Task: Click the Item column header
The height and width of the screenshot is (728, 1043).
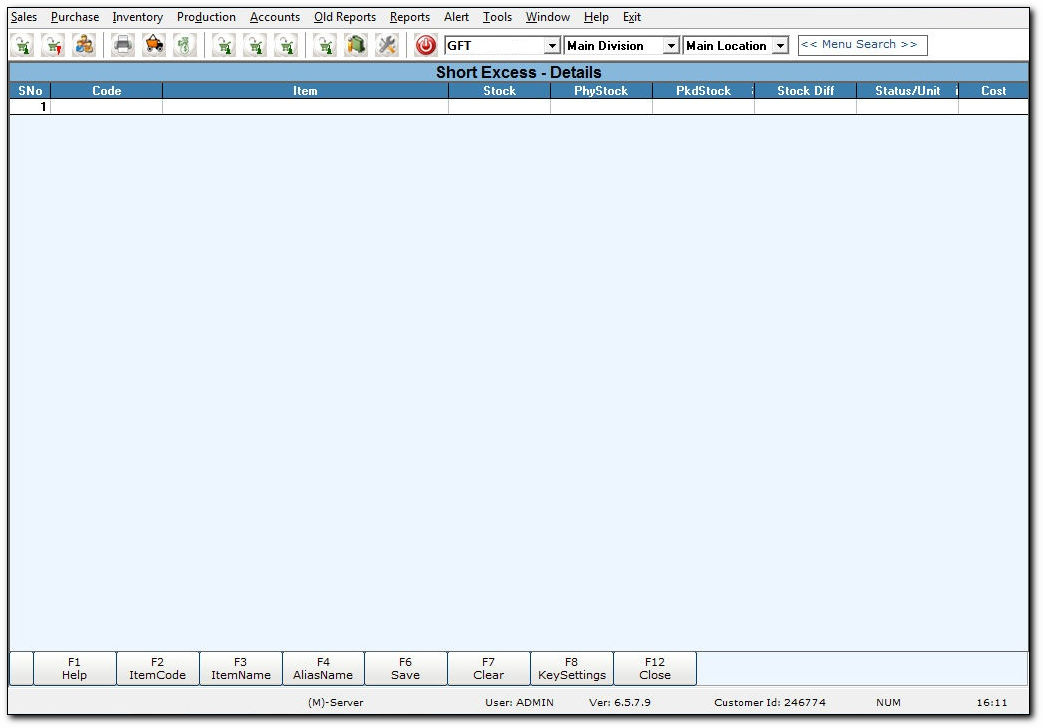Action: click(305, 91)
